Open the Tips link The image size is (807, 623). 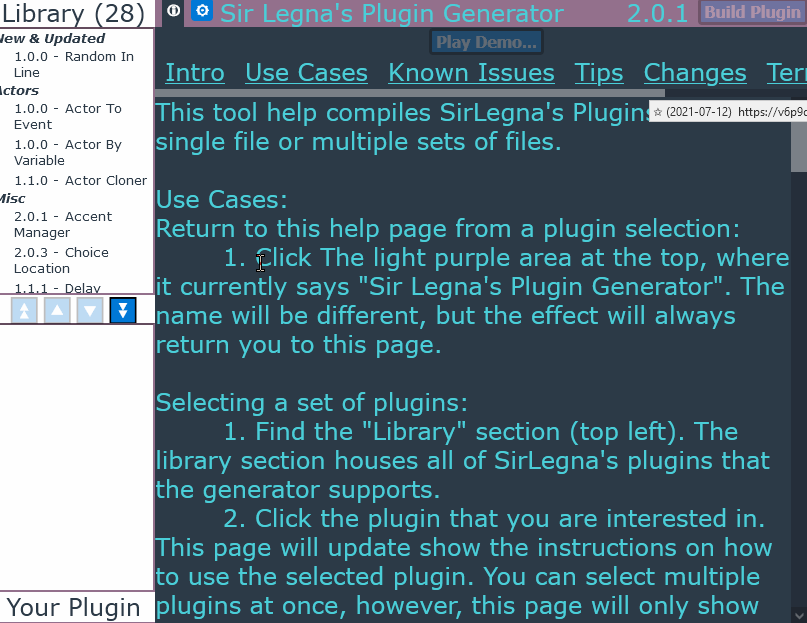point(599,73)
